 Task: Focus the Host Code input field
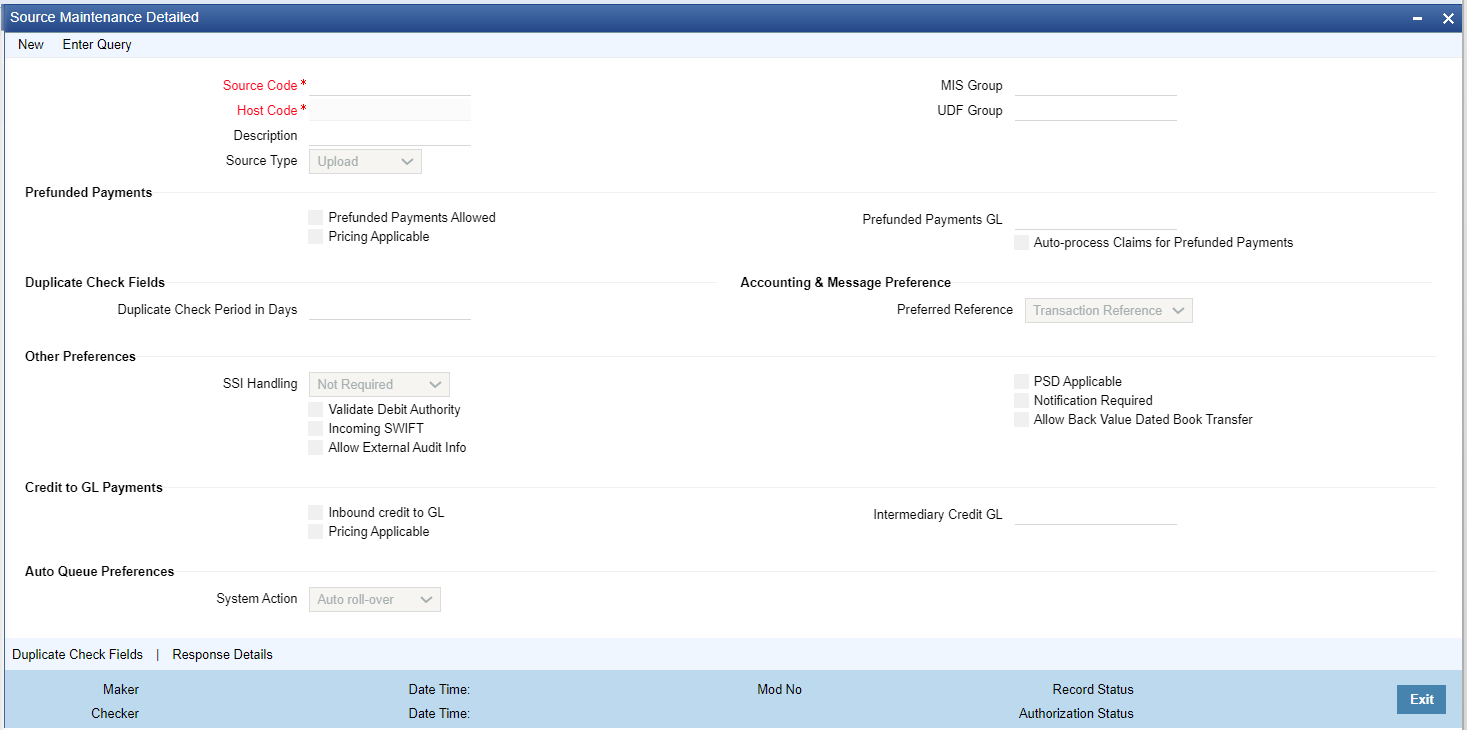coord(390,110)
